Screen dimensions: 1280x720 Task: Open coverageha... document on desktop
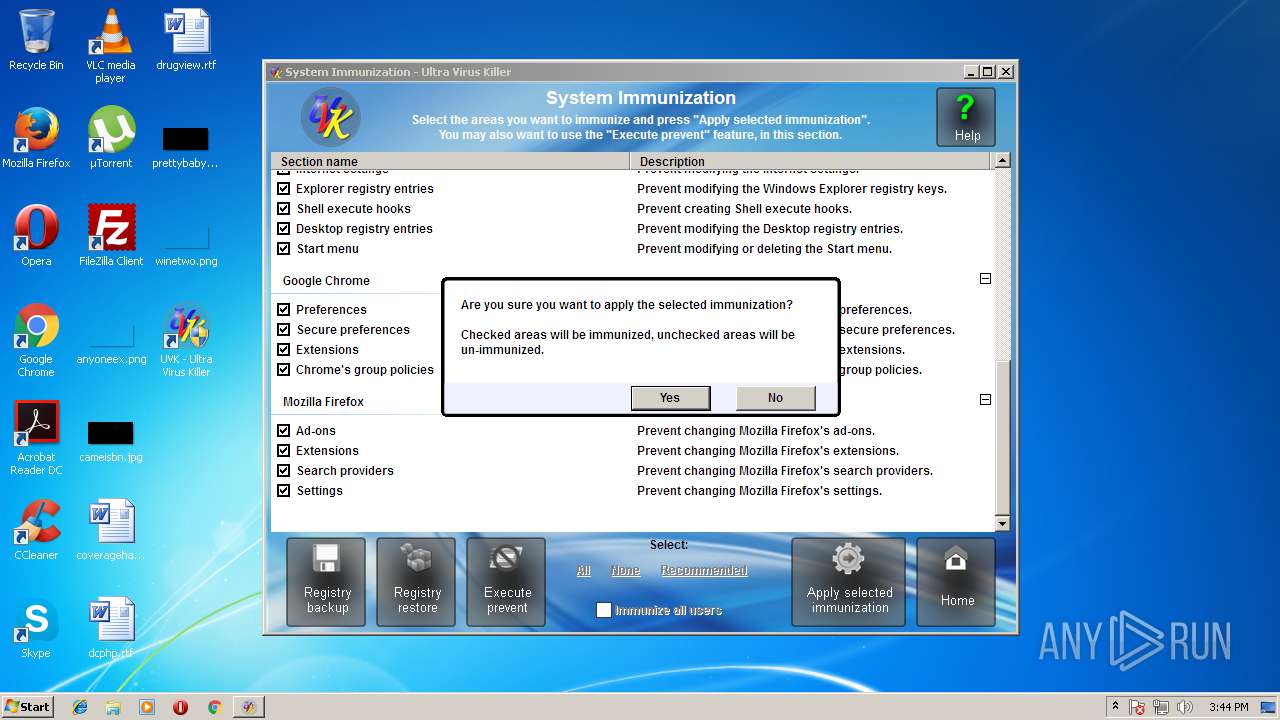pos(111,530)
